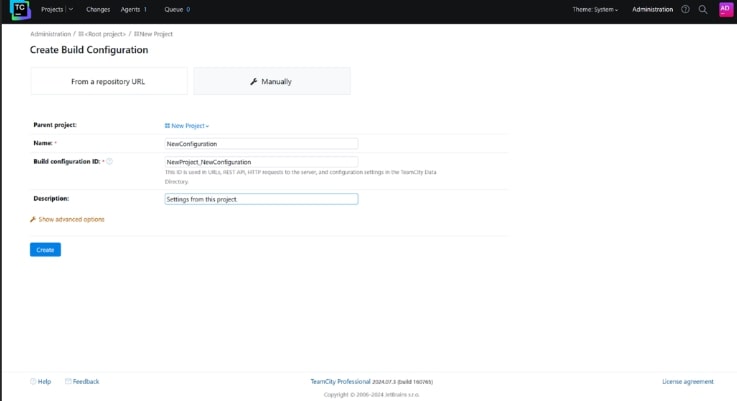Click the wrench icon beside Show advanced options
737x401 pixels.
point(33,220)
